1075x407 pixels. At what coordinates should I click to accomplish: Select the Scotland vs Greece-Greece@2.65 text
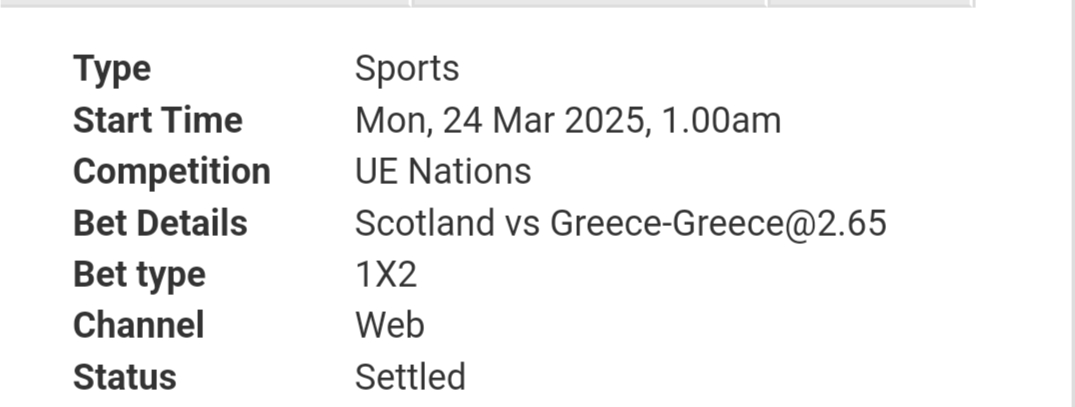620,223
